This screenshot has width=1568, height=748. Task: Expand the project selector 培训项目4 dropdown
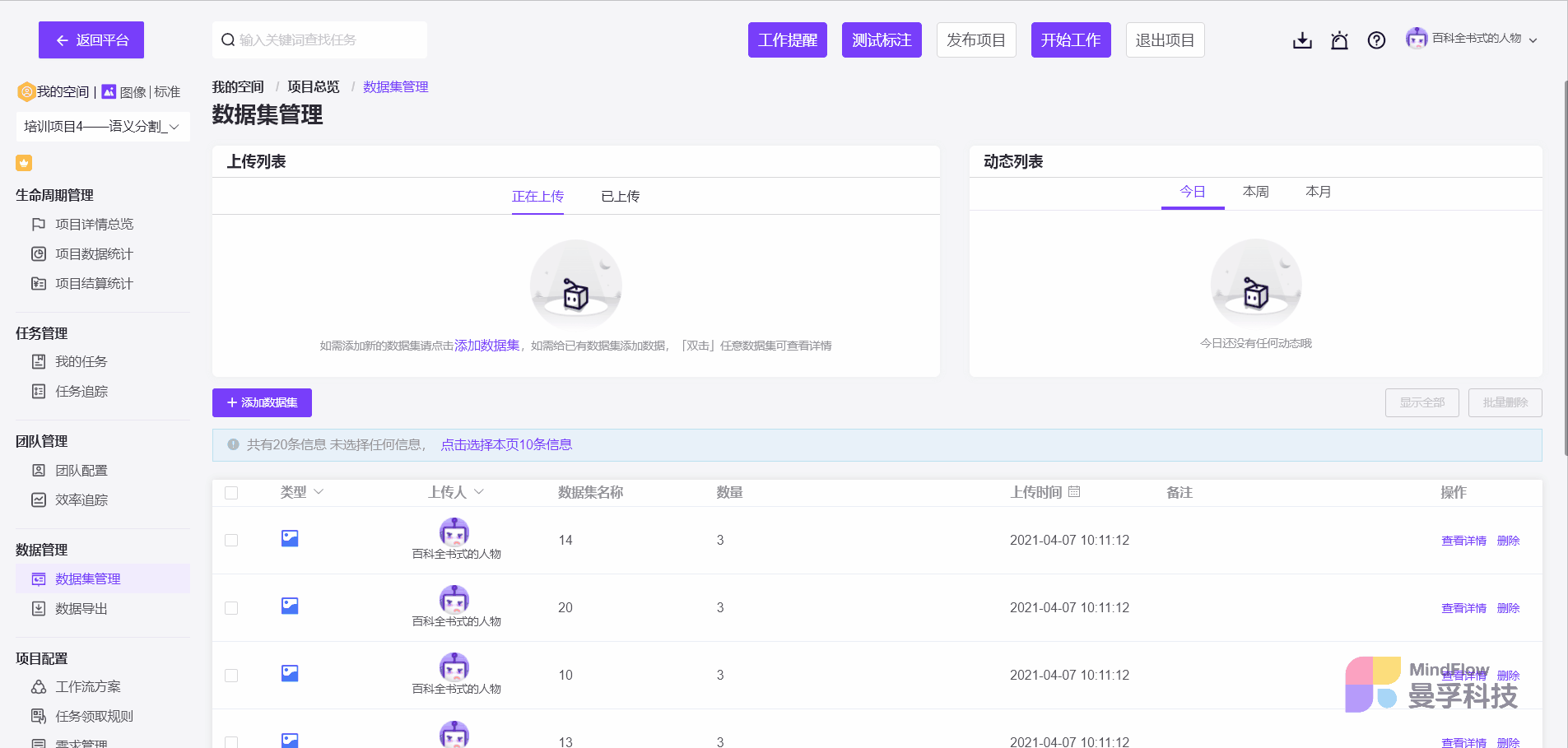pyautogui.click(x=103, y=126)
